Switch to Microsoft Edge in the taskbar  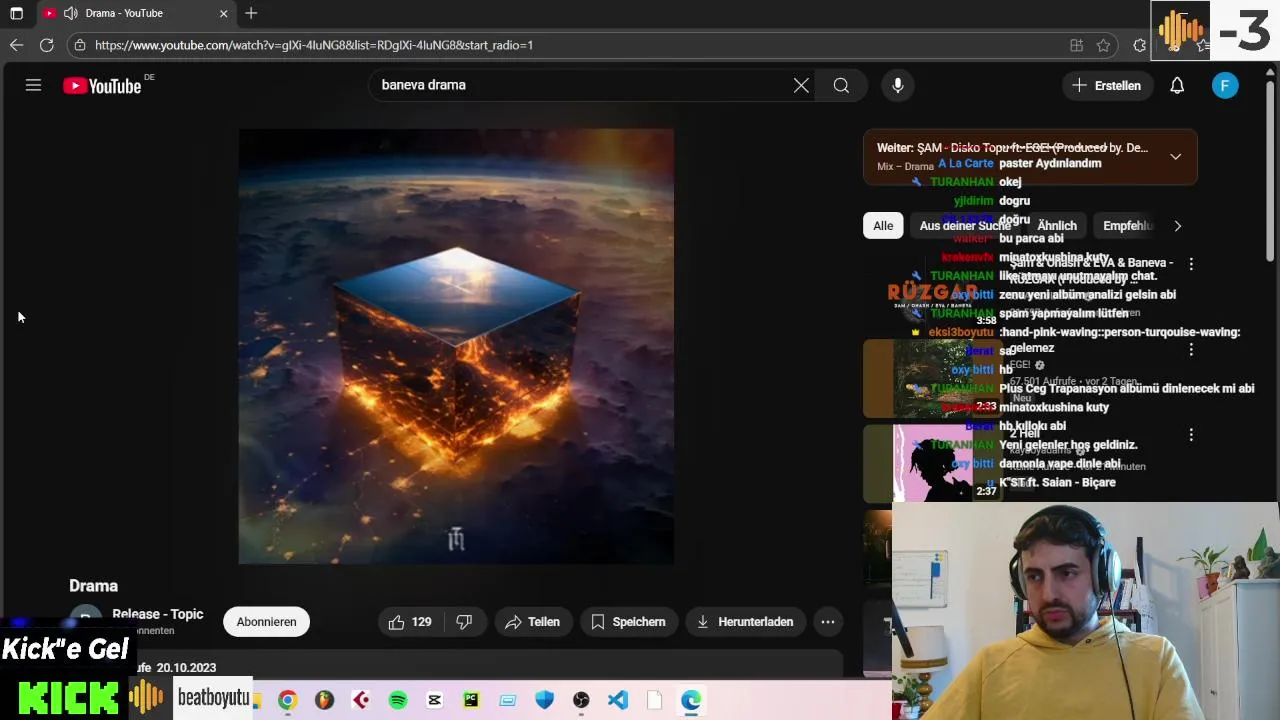691,700
